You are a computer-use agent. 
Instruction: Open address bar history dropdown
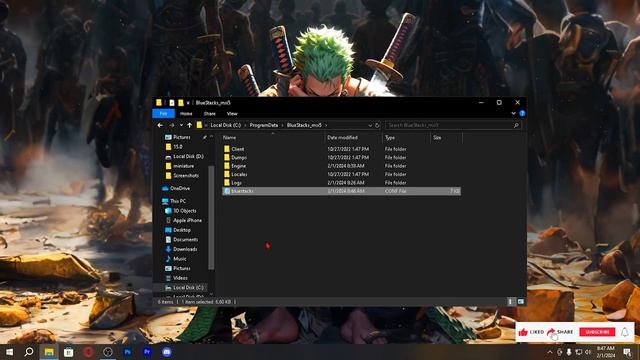tap(370, 125)
